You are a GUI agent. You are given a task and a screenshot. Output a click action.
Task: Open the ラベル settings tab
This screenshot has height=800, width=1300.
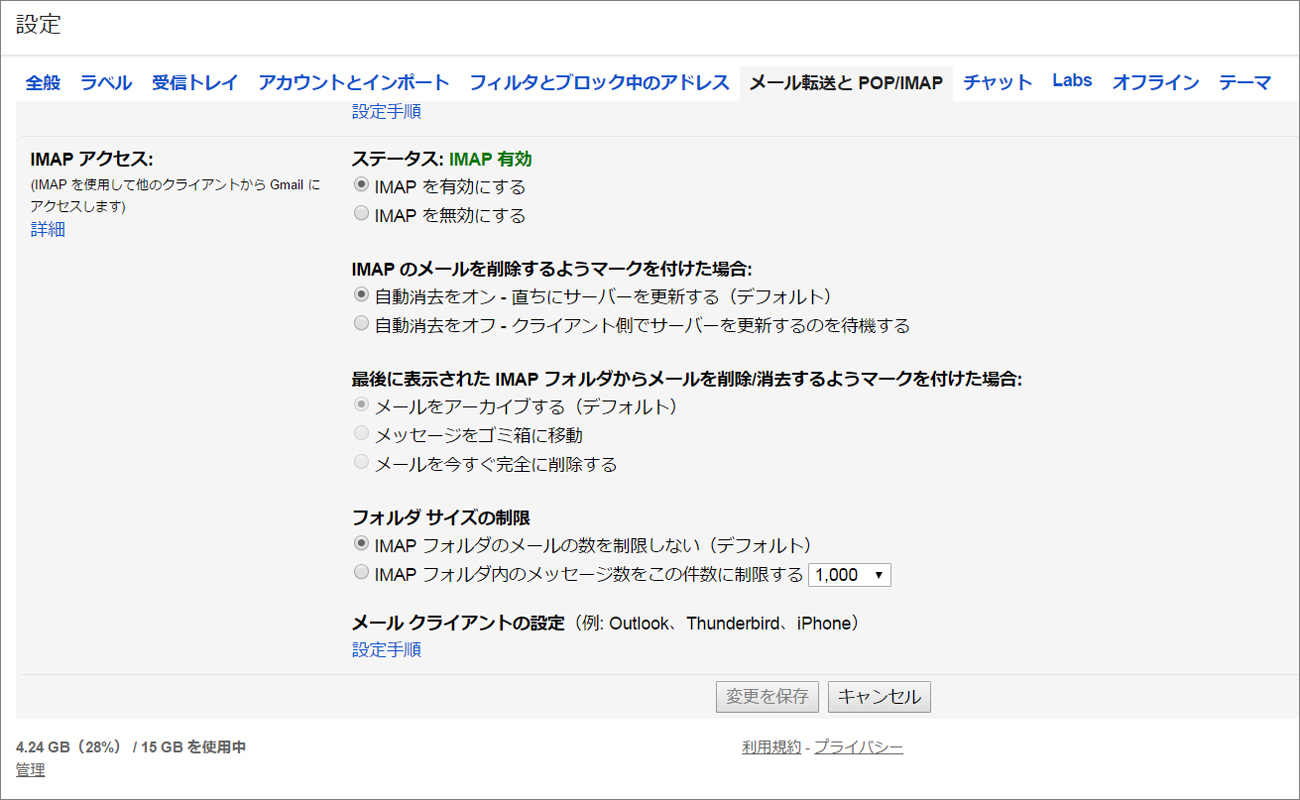click(x=106, y=83)
